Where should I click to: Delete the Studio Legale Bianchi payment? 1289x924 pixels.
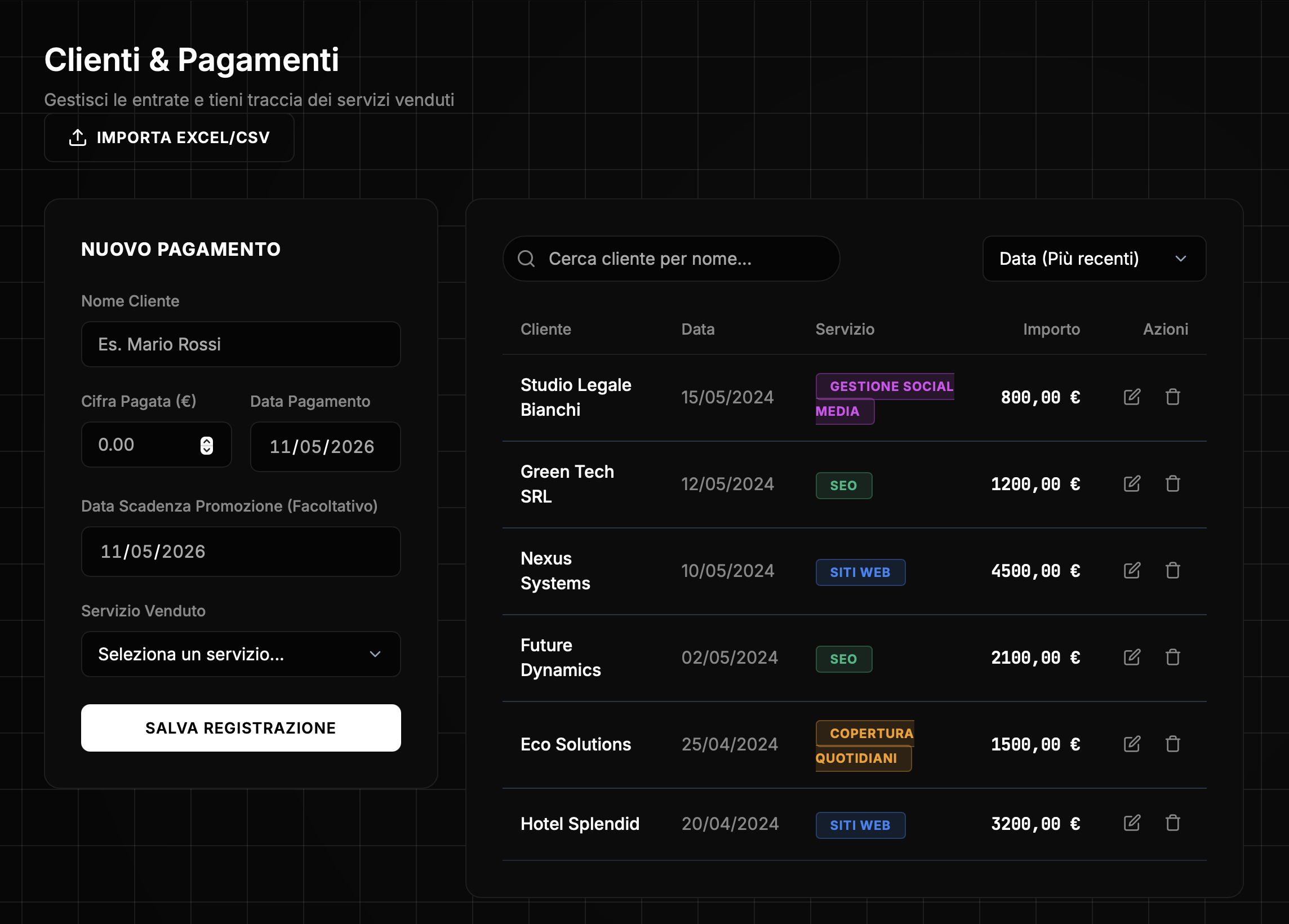[1172, 397]
